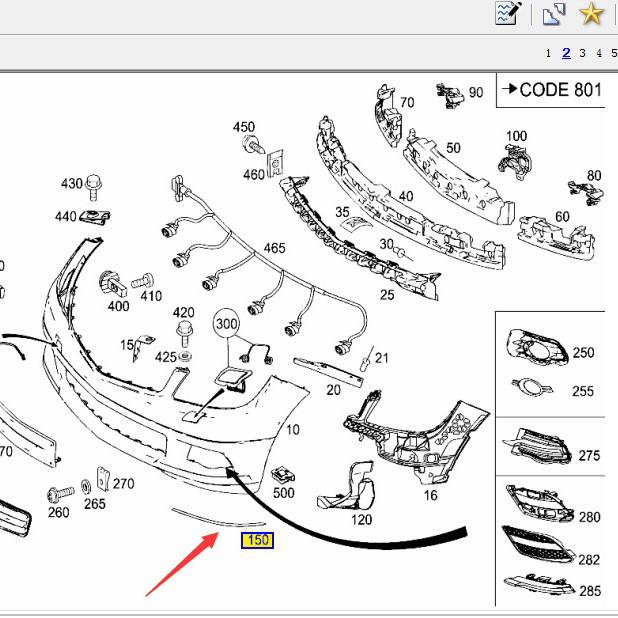618x618 pixels.
Task: Select bumper cover part number 10
Action: pos(292,430)
